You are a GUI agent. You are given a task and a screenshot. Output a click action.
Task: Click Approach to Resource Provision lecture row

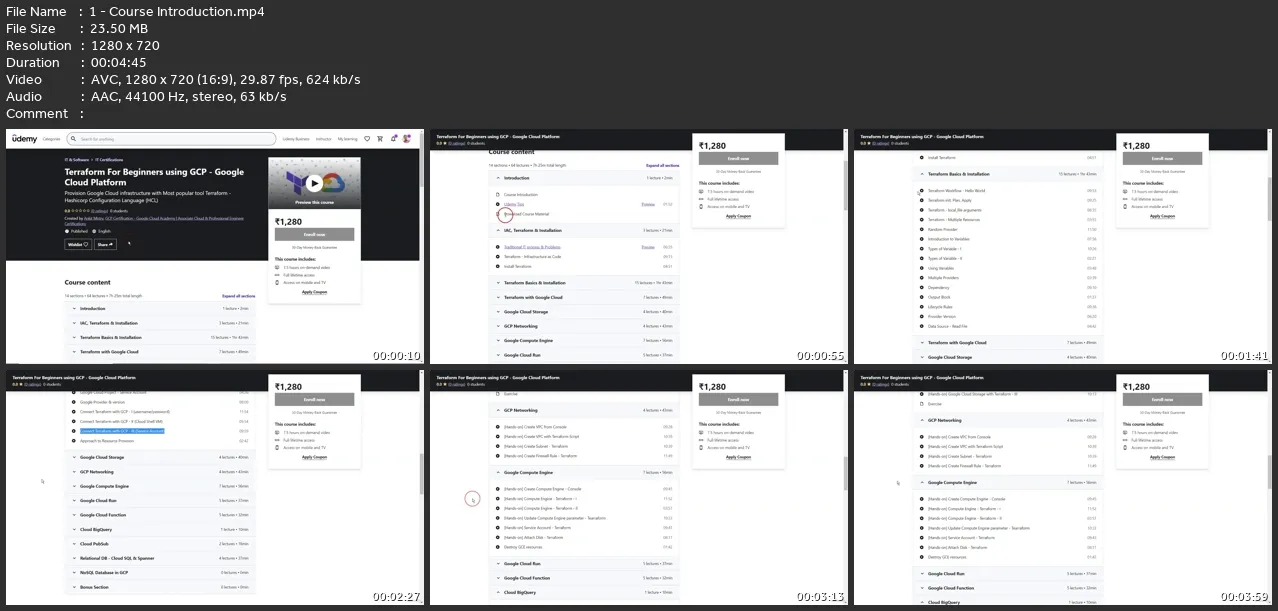click(160, 441)
